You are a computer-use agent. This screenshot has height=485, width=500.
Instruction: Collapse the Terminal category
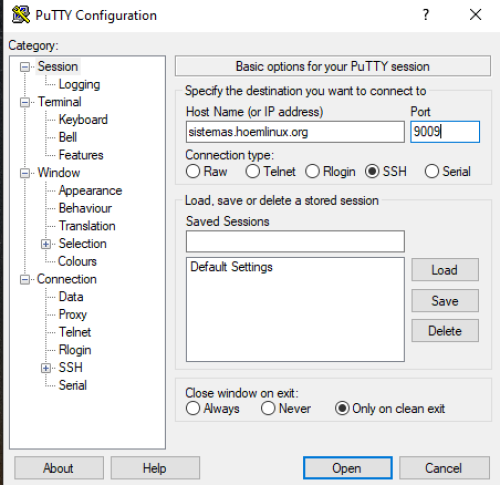click(25, 102)
